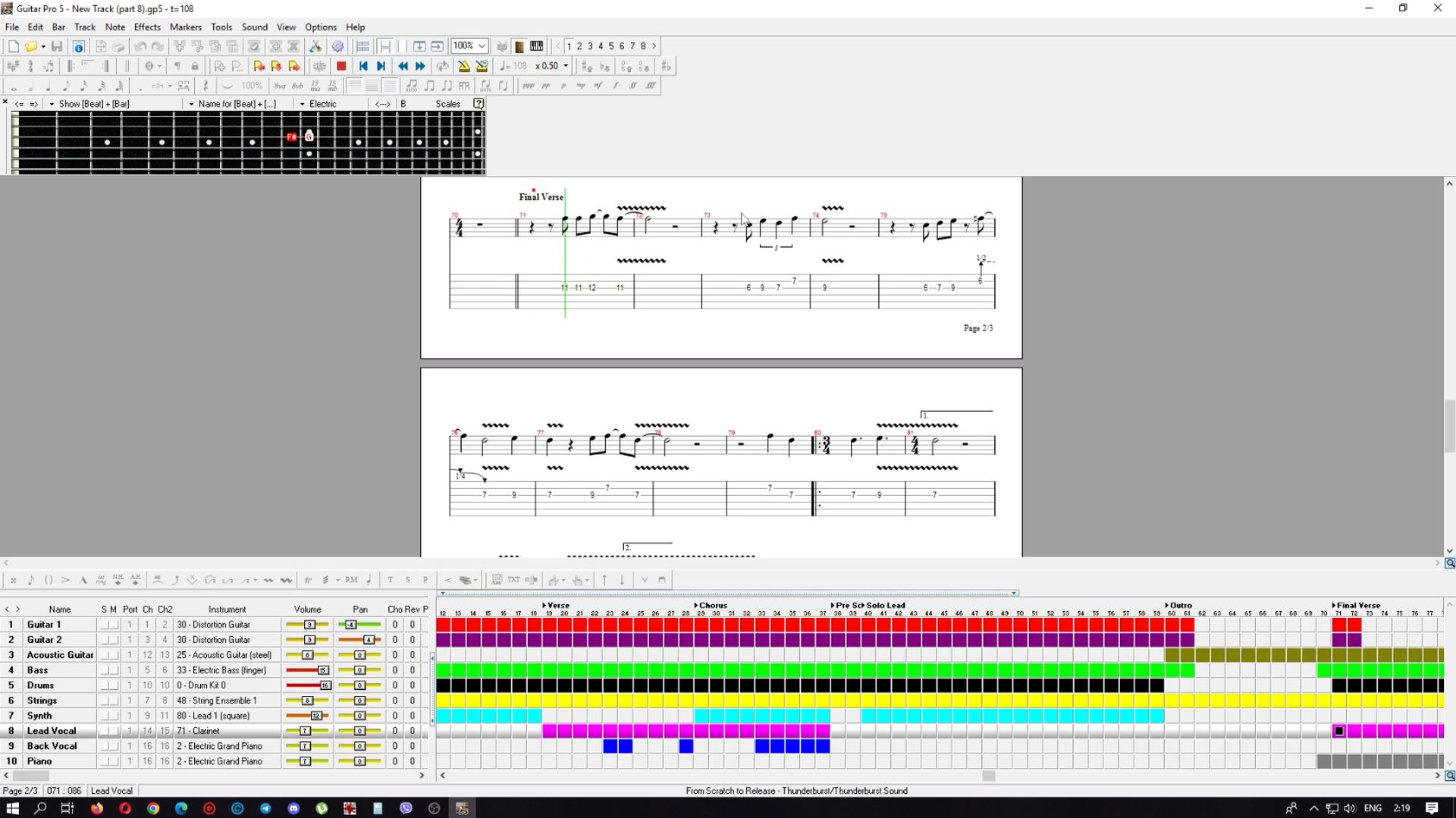
Task: Apply the Palm Mute (PM) effect
Action: point(351,580)
